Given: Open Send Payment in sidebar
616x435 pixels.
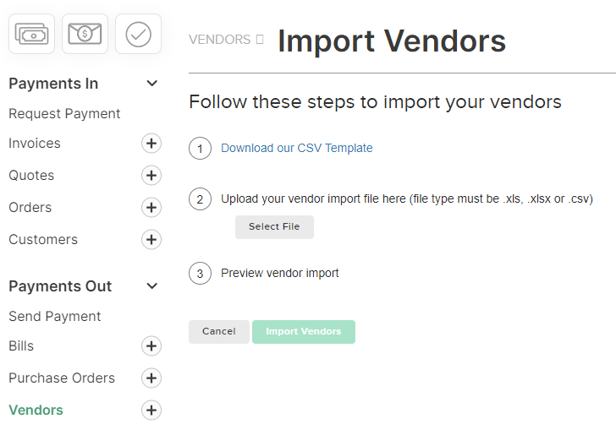Looking at the screenshot, I should (x=55, y=316).
